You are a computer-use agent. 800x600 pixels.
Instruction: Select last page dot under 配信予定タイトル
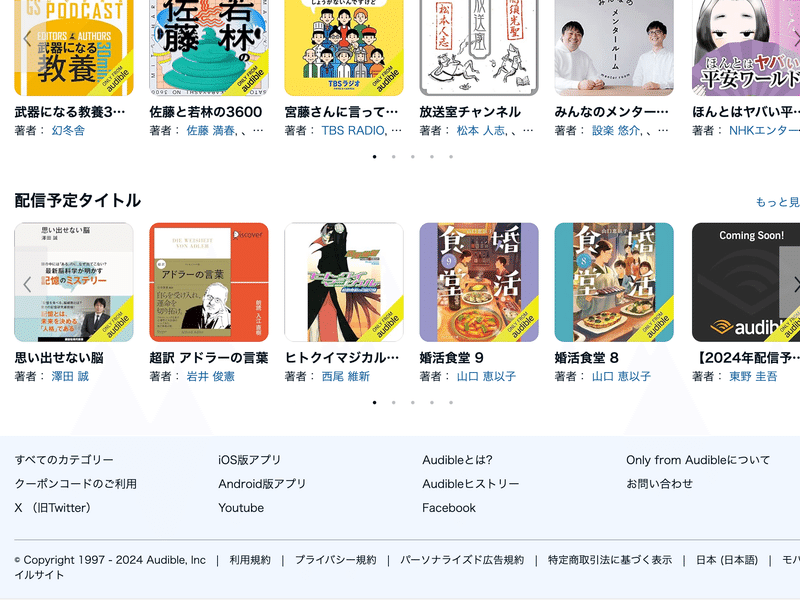tap(451, 403)
